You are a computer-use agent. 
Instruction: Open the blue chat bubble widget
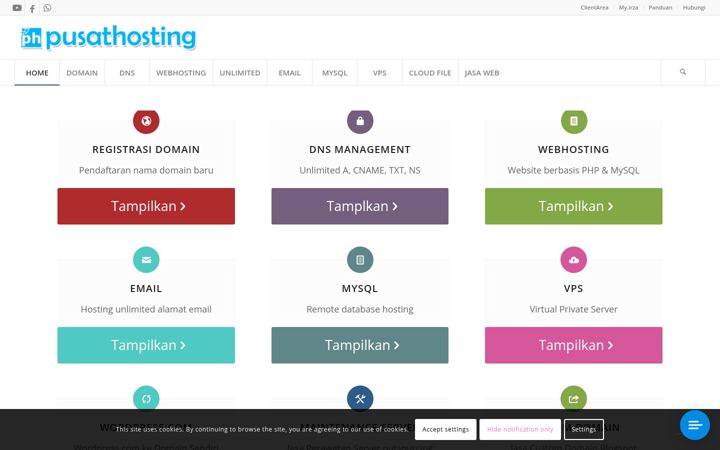pyautogui.click(x=695, y=425)
